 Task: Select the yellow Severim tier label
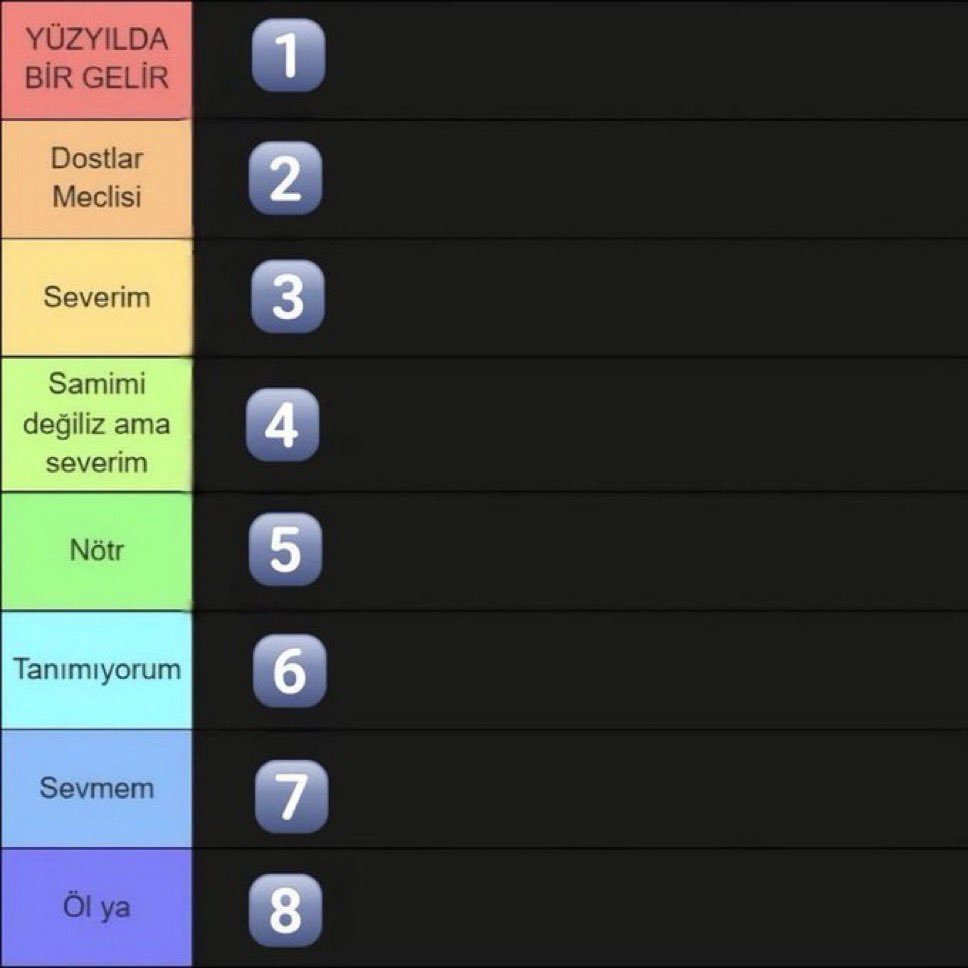tap(96, 298)
